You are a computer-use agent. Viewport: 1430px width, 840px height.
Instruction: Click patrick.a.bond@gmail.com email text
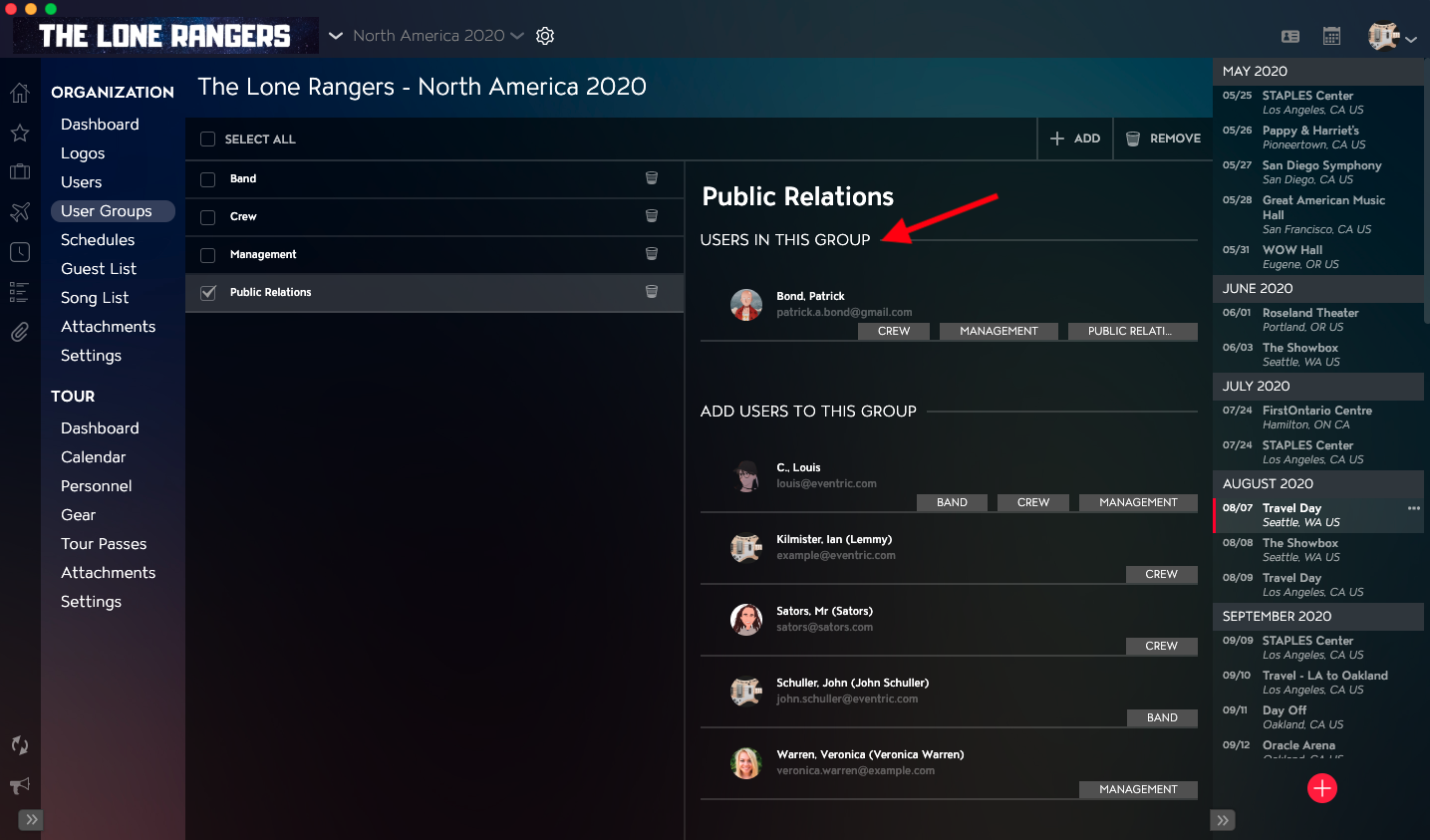point(844,313)
